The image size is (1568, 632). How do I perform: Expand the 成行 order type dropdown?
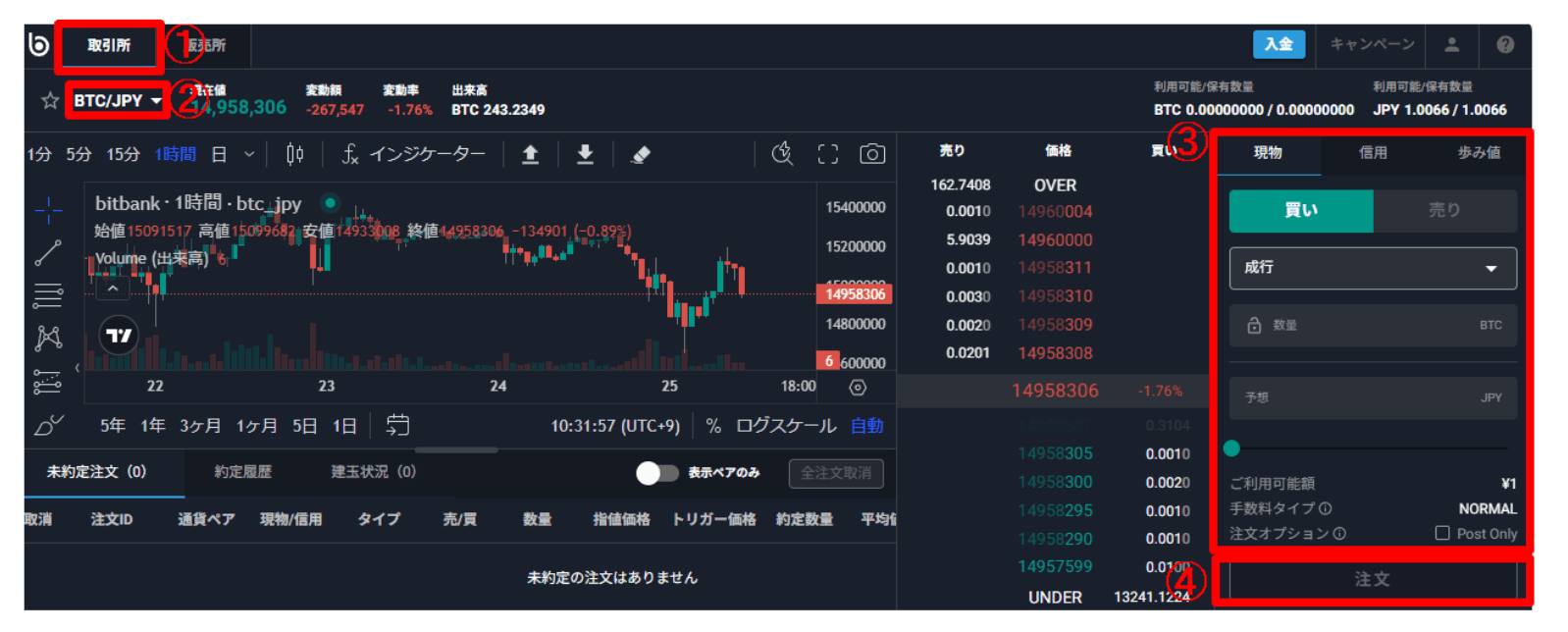click(x=1372, y=268)
